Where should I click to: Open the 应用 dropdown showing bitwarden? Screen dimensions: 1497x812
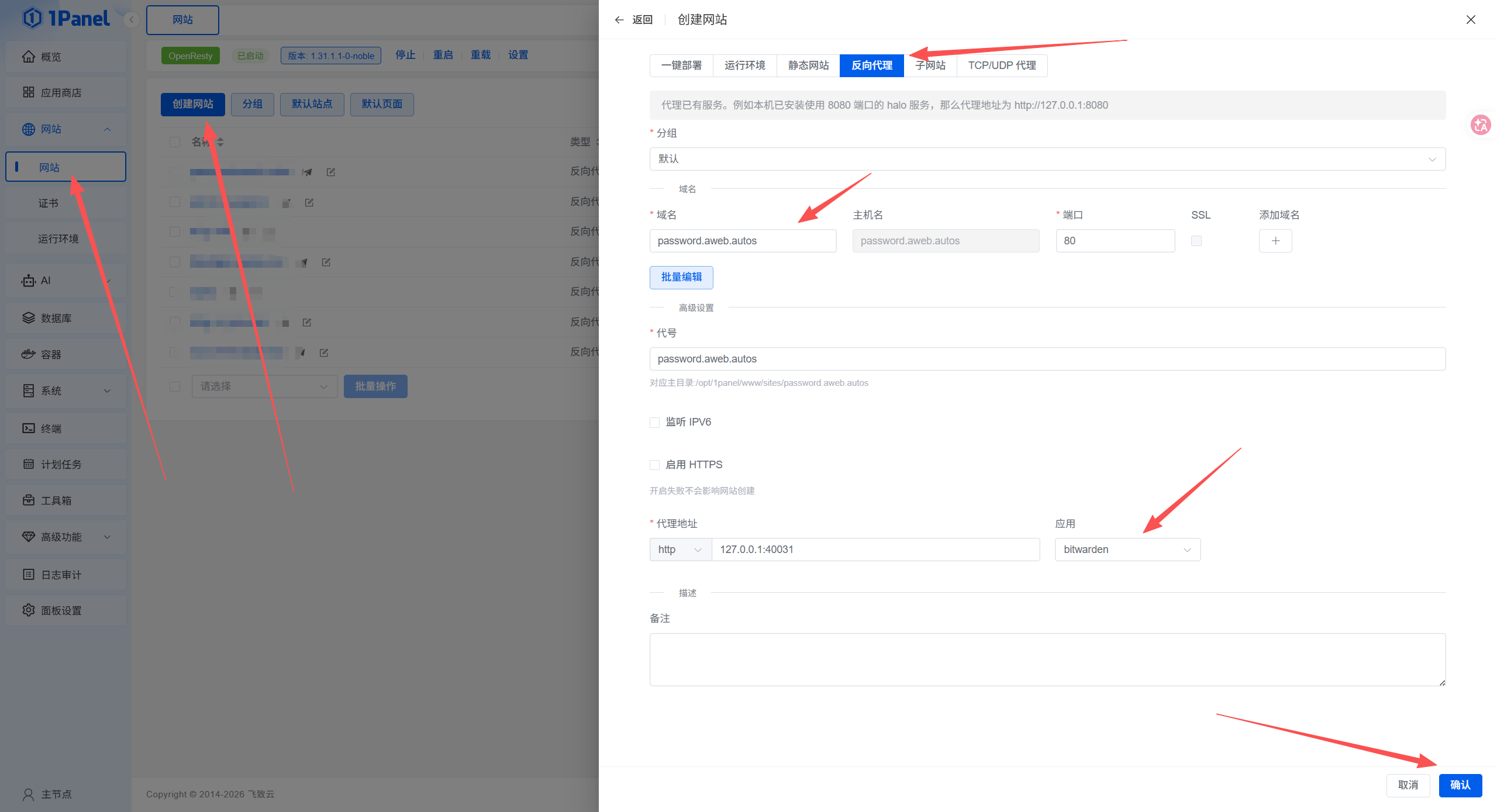[1127, 550]
